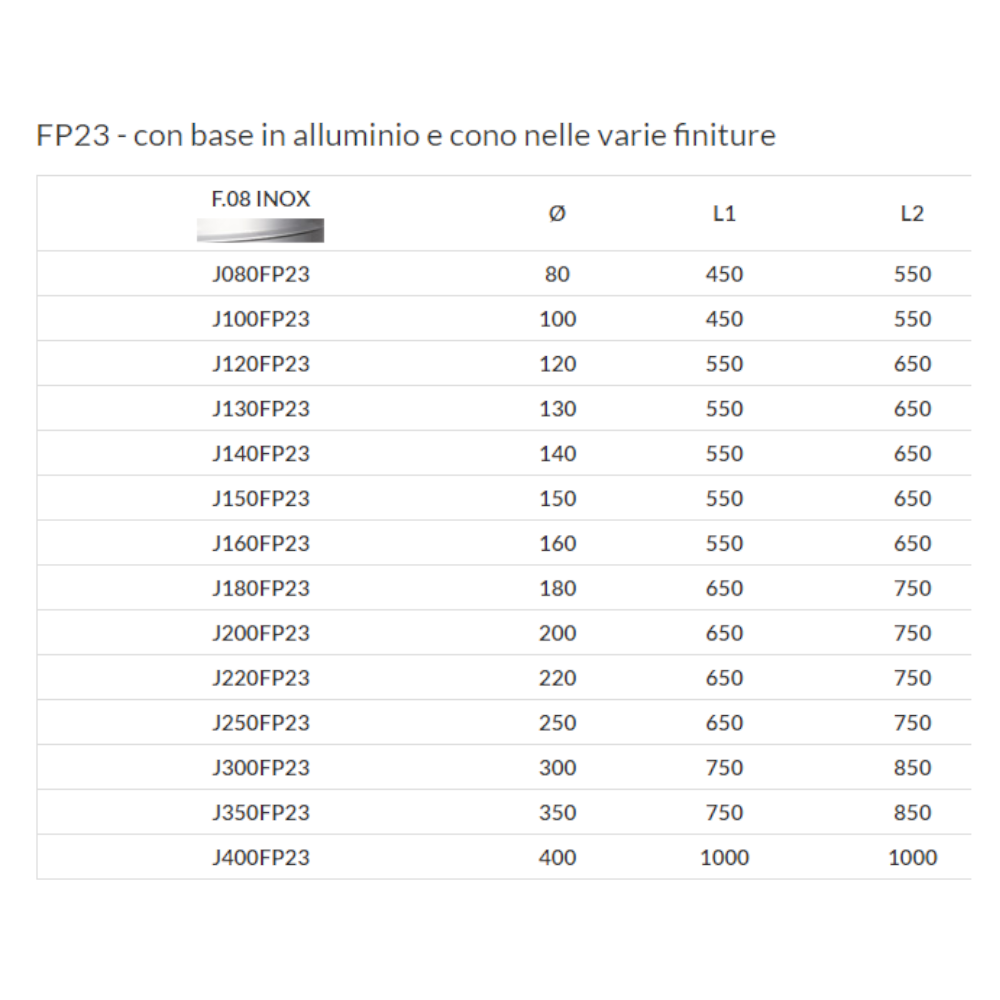Select product code J140FP23
The image size is (1000, 1000).
pos(260,454)
